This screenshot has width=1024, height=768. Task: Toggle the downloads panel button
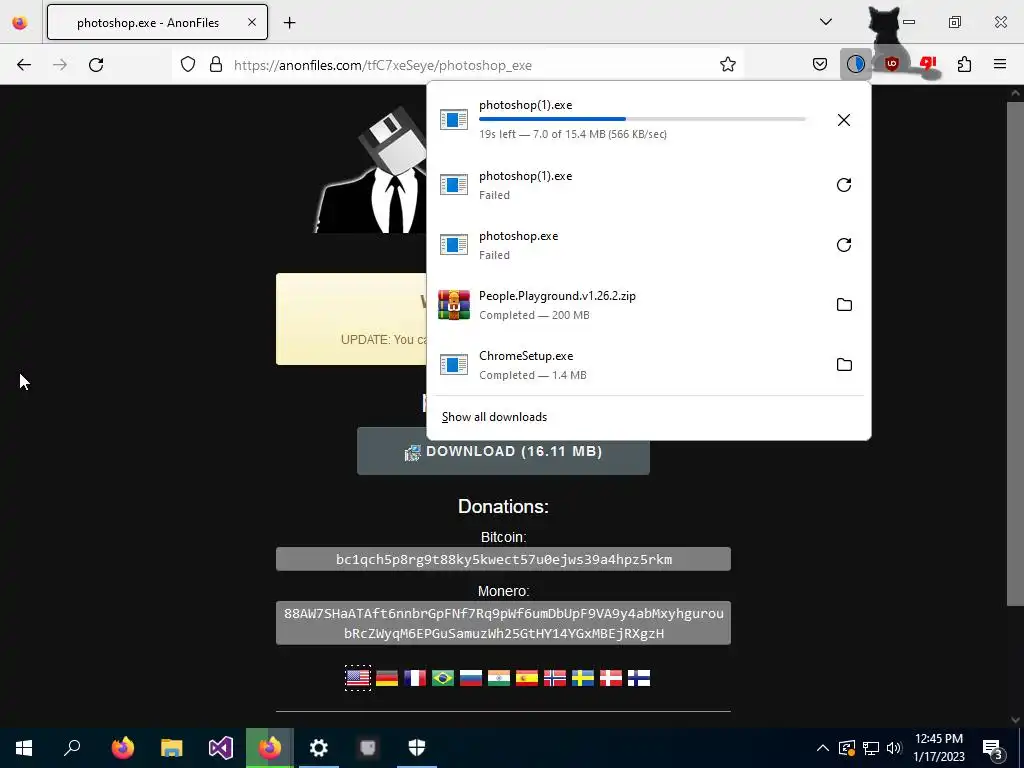tap(856, 65)
